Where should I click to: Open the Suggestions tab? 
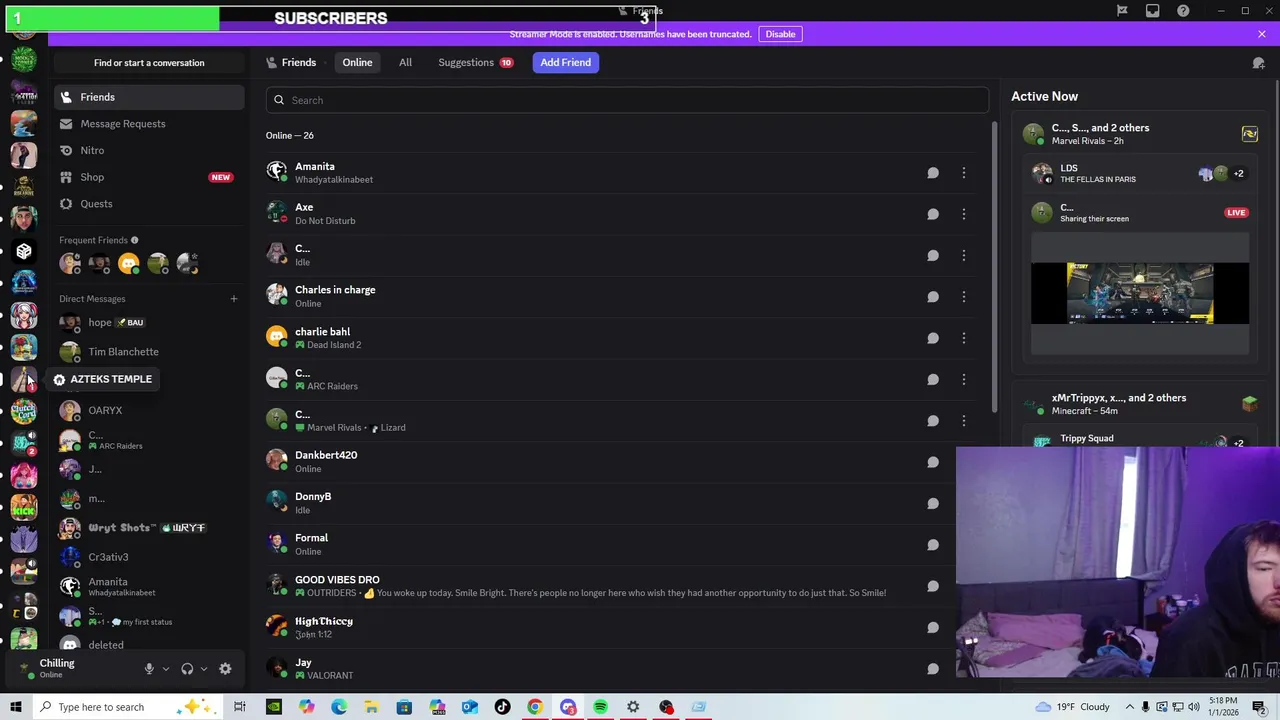tap(475, 62)
